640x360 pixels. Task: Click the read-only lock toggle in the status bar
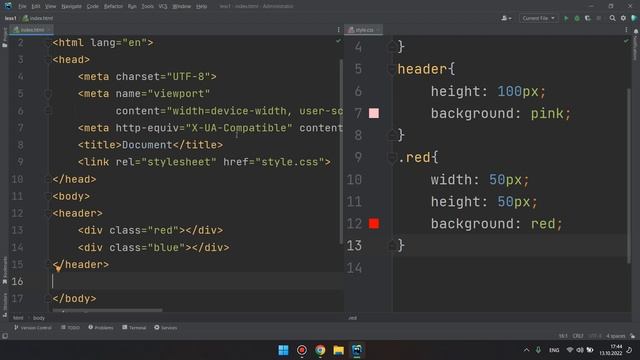[x=632, y=336]
